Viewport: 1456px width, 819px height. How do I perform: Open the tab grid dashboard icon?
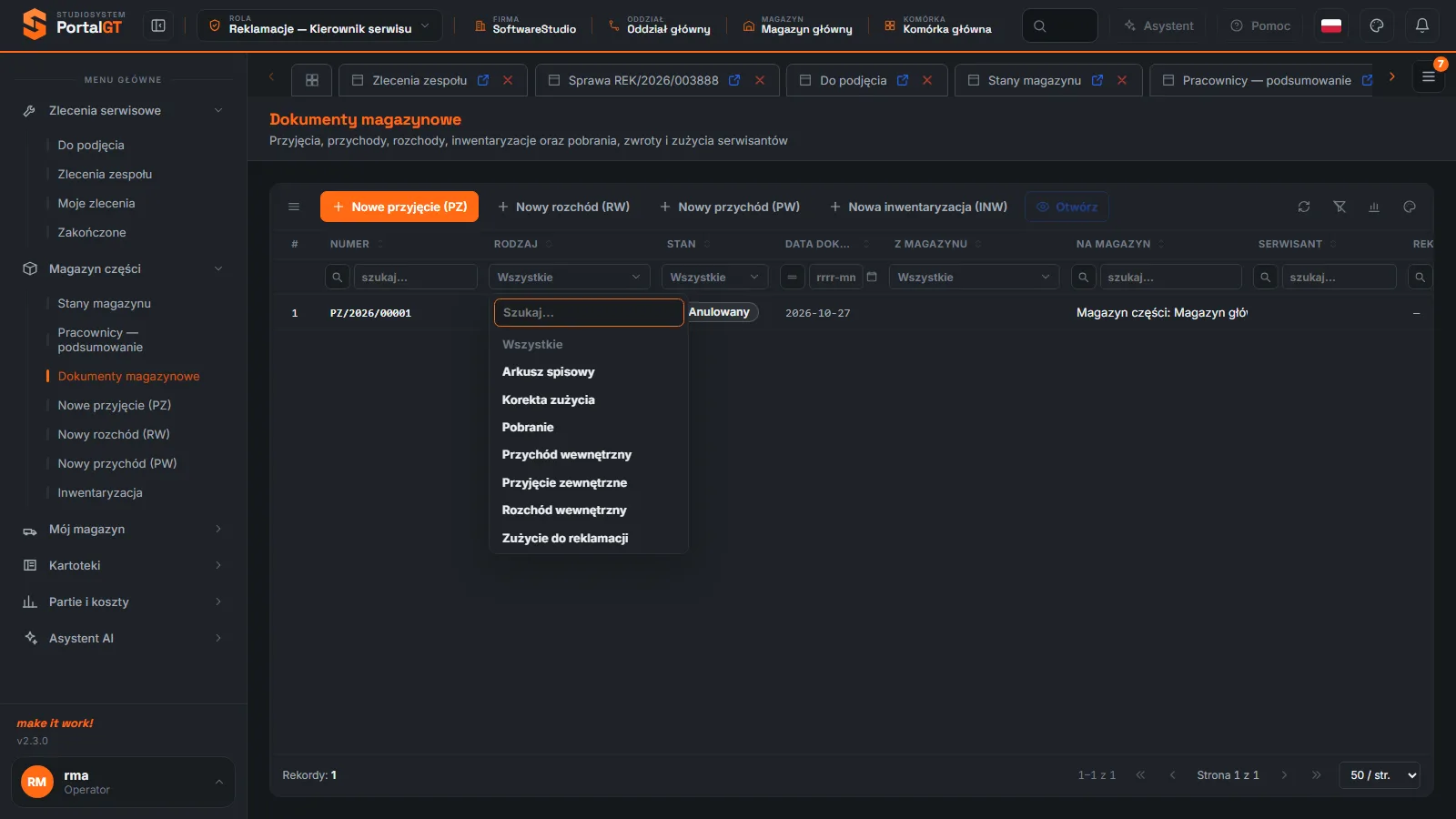pyautogui.click(x=312, y=80)
